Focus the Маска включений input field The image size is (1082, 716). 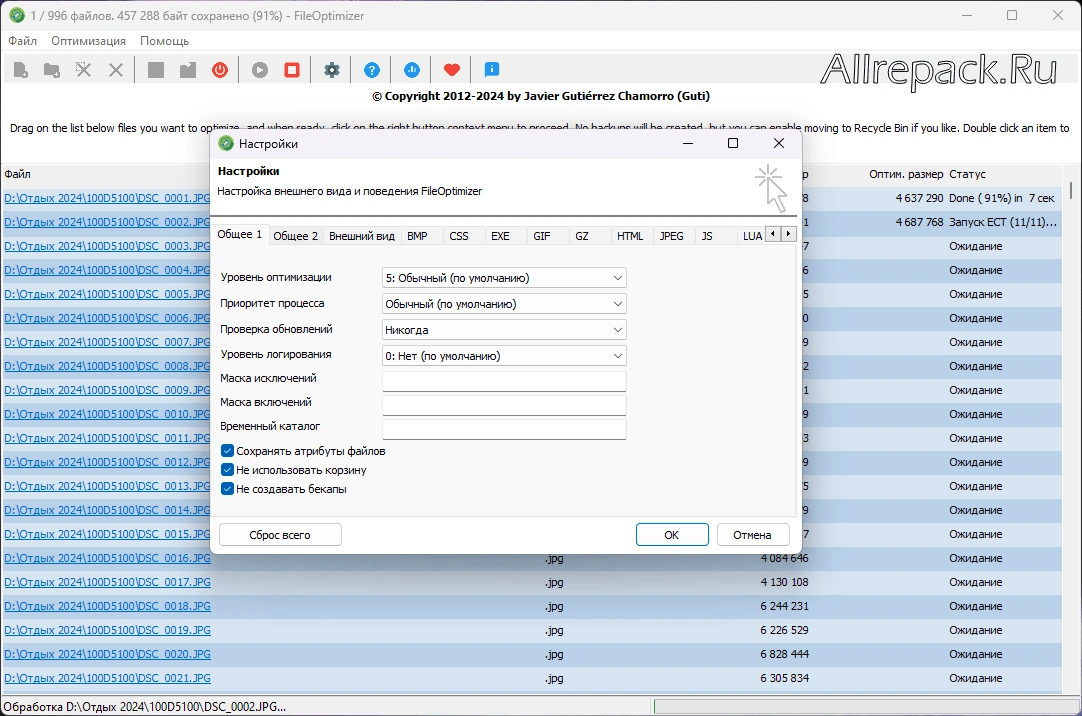[x=504, y=405]
